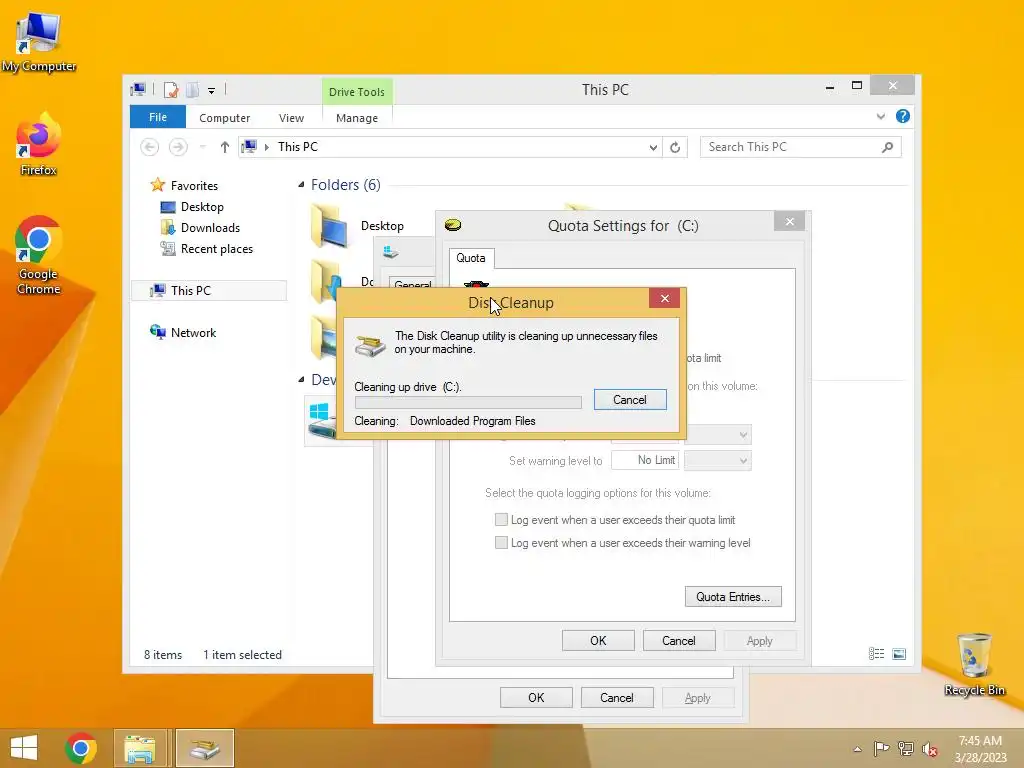1024x768 pixels.
Task: Open the Manage ribbon tab
Action: (x=357, y=118)
